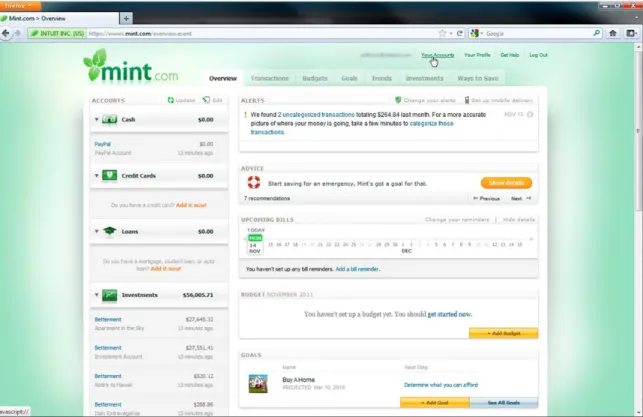The height and width of the screenshot is (417, 643).
Task: Select the Overview tab
Action: (223, 78)
